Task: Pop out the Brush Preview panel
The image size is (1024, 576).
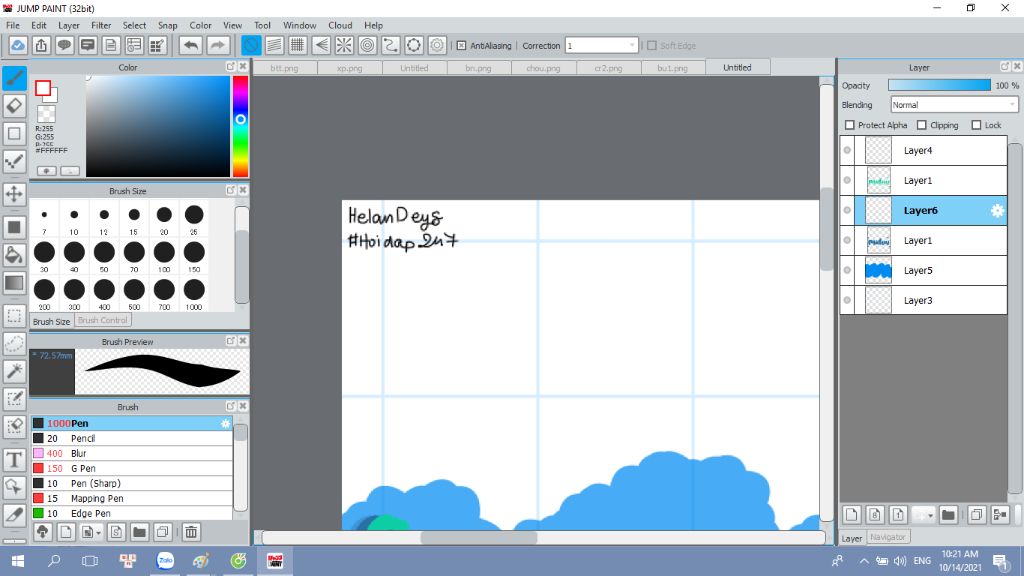Action: click(x=231, y=341)
